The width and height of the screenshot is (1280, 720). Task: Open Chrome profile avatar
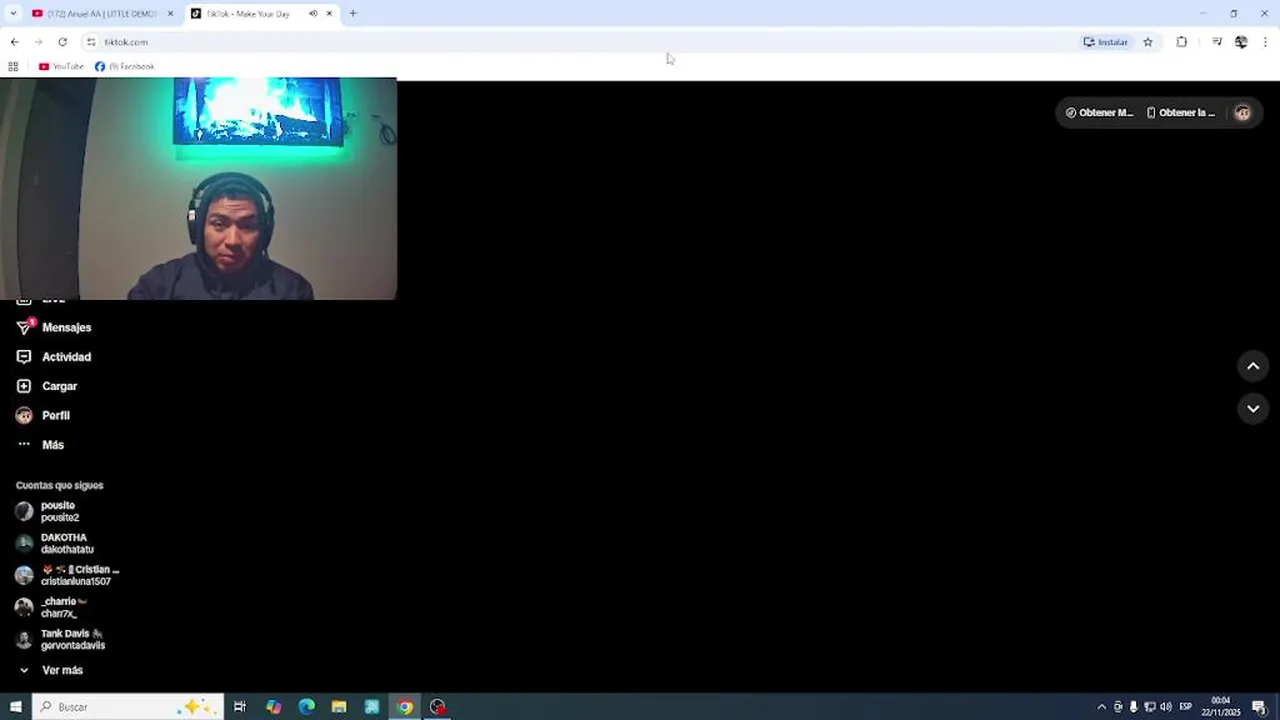[1241, 42]
